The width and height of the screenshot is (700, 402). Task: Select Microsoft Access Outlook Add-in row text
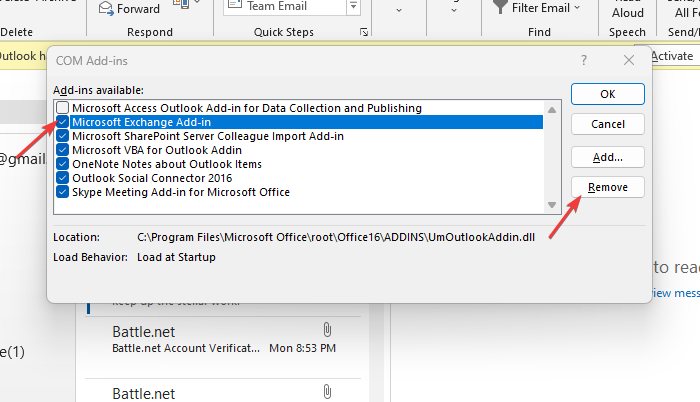pyautogui.click(x=247, y=108)
